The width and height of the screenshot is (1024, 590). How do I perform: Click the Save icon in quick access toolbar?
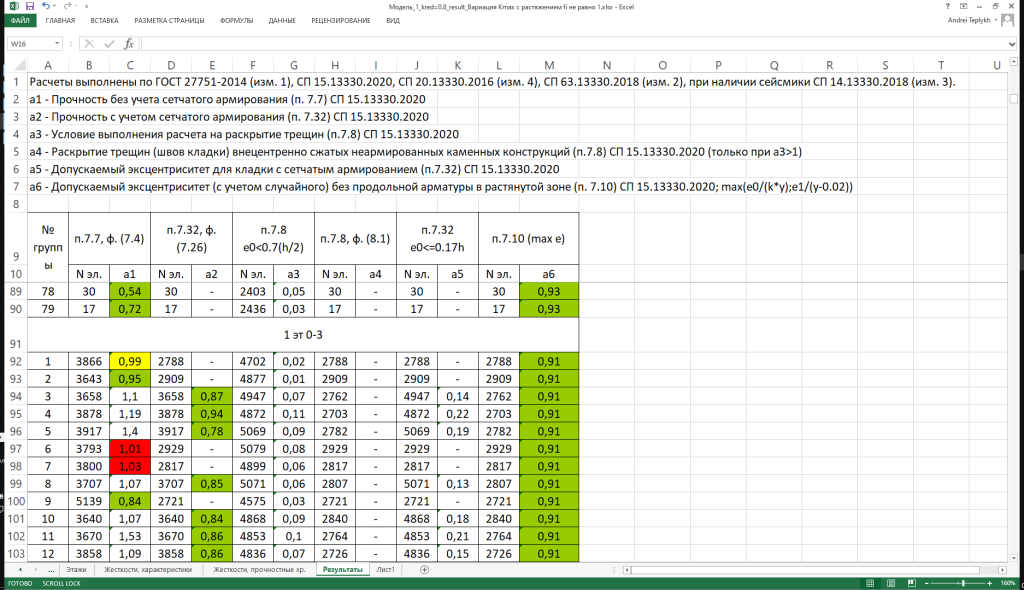coord(31,6)
